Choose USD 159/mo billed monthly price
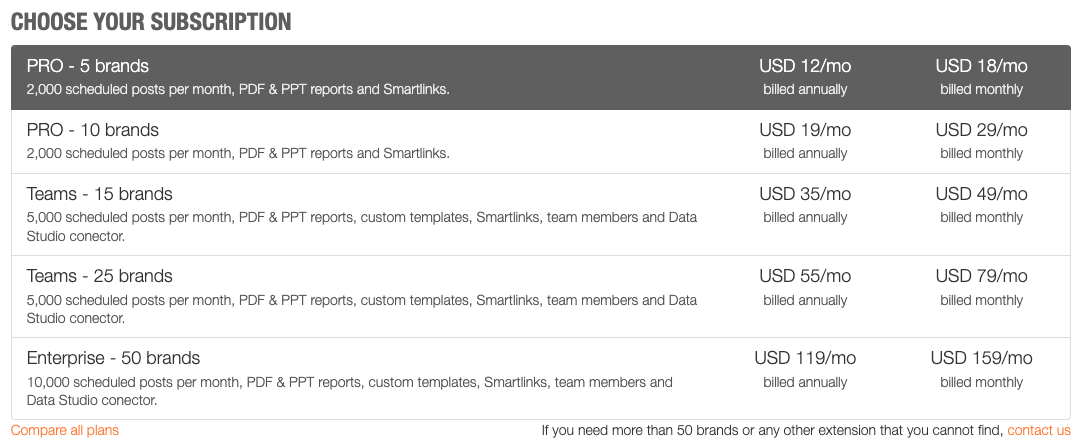 pyautogui.click(x=981, y=368)
